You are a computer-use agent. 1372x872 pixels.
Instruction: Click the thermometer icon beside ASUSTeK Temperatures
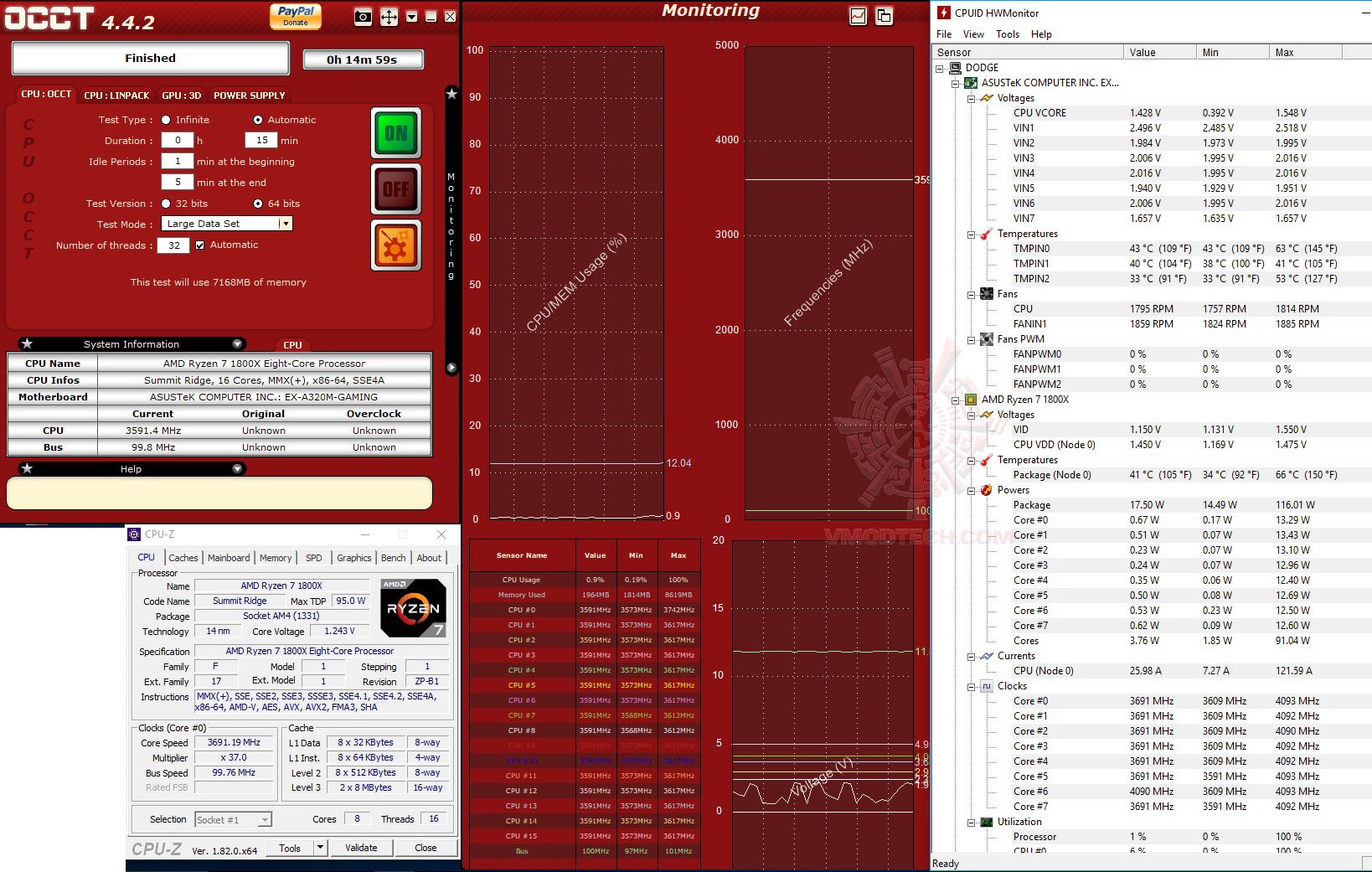click(x=987, y=234)
